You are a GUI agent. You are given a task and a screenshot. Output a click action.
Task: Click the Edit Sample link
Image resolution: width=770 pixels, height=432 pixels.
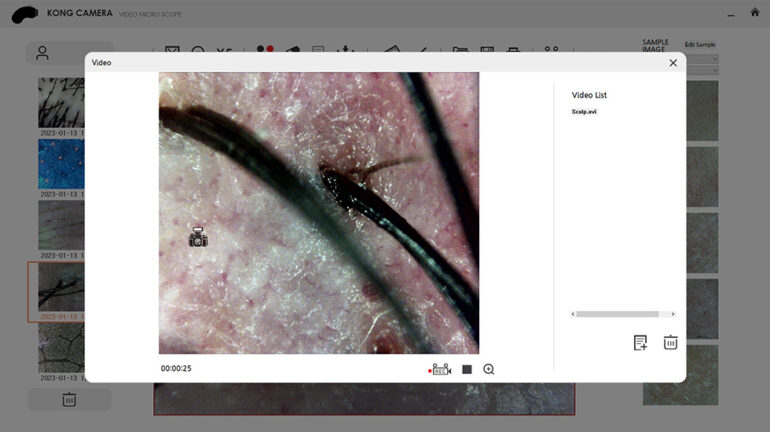(x=700, y=45)
